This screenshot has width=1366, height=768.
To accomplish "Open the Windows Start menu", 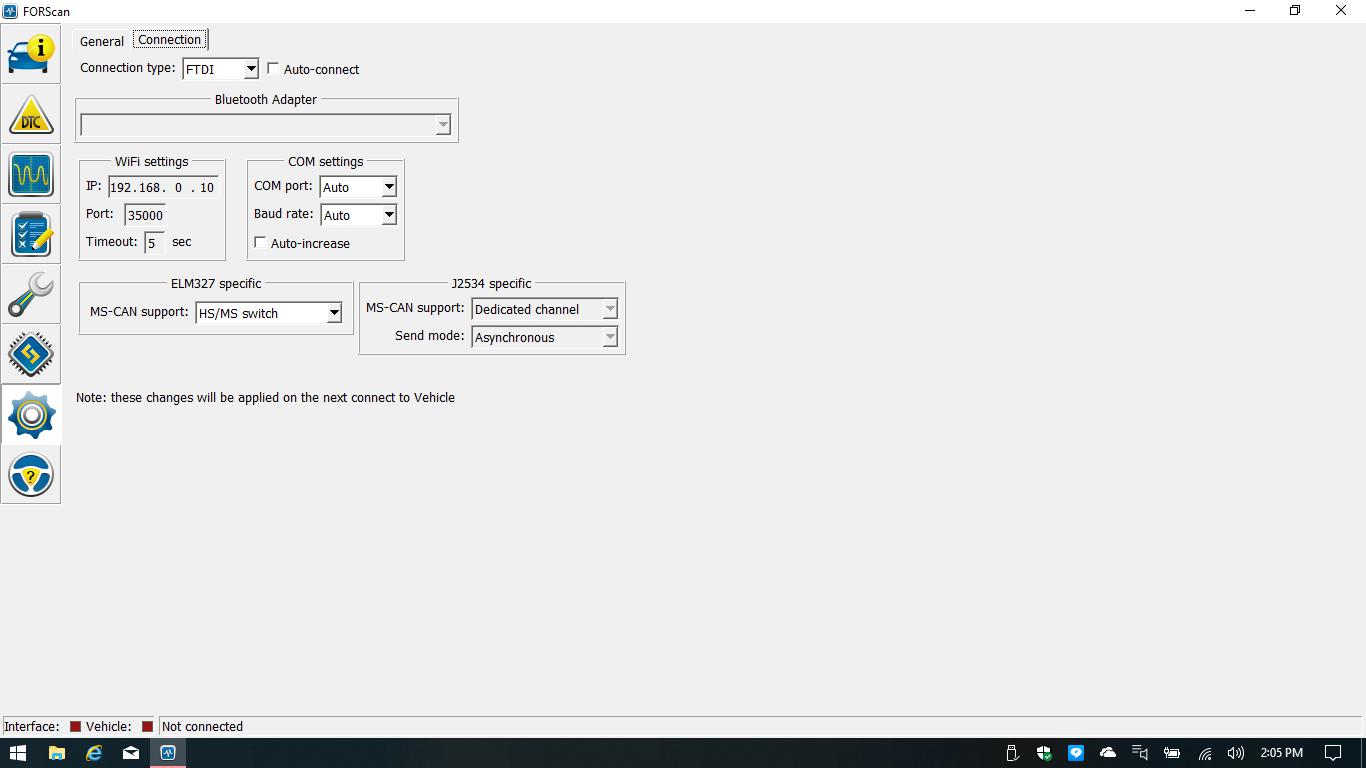I will coord(18,753).
